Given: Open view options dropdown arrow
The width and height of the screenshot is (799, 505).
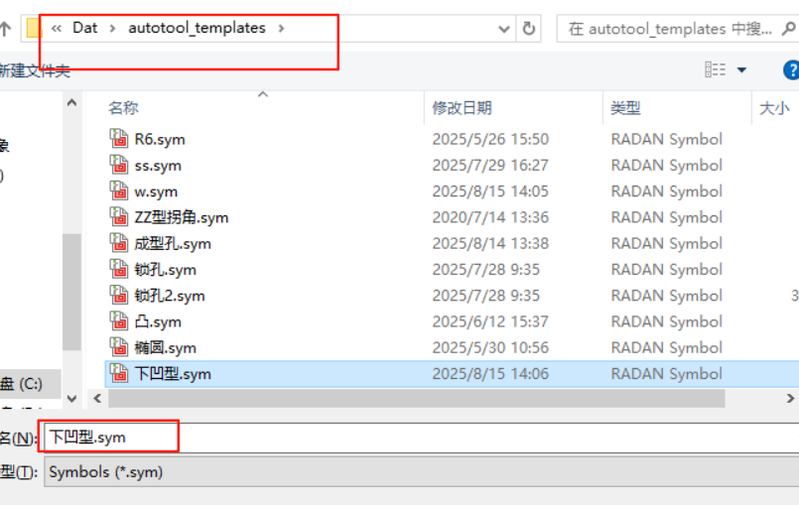Looking at the screenshot, I should pyautogui.click(x=742, y=70).
